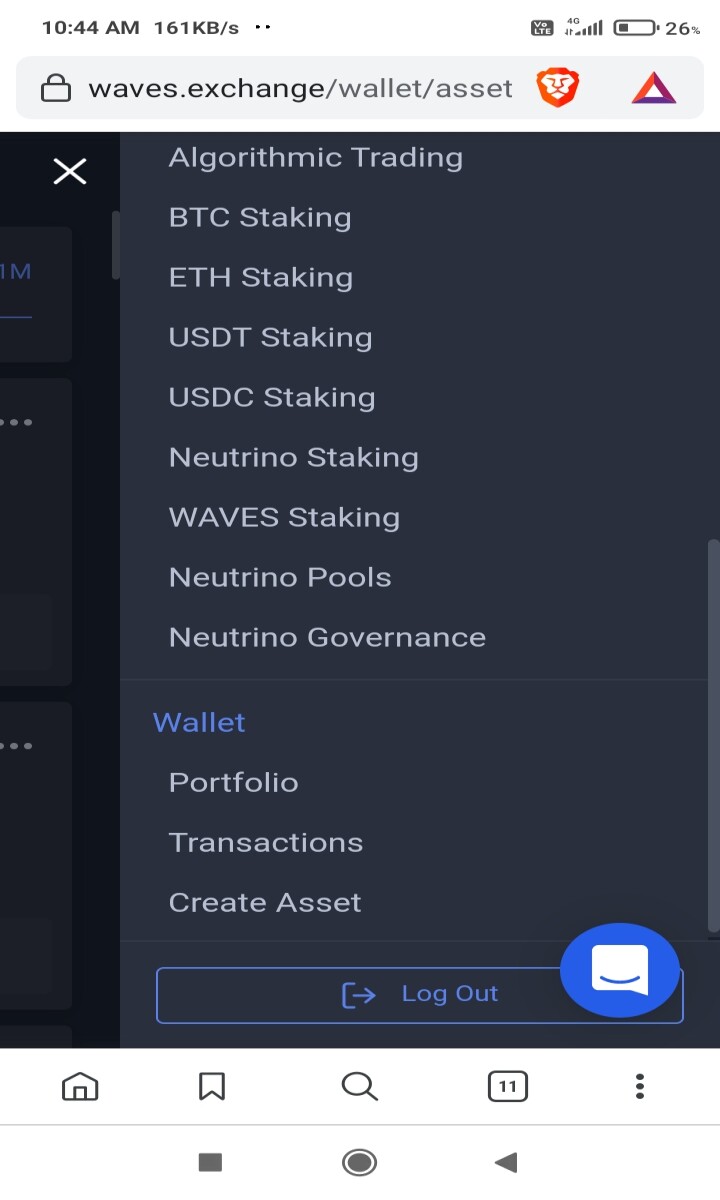
Task: Tap the search magnifier icon
Action: (359, 1086)
